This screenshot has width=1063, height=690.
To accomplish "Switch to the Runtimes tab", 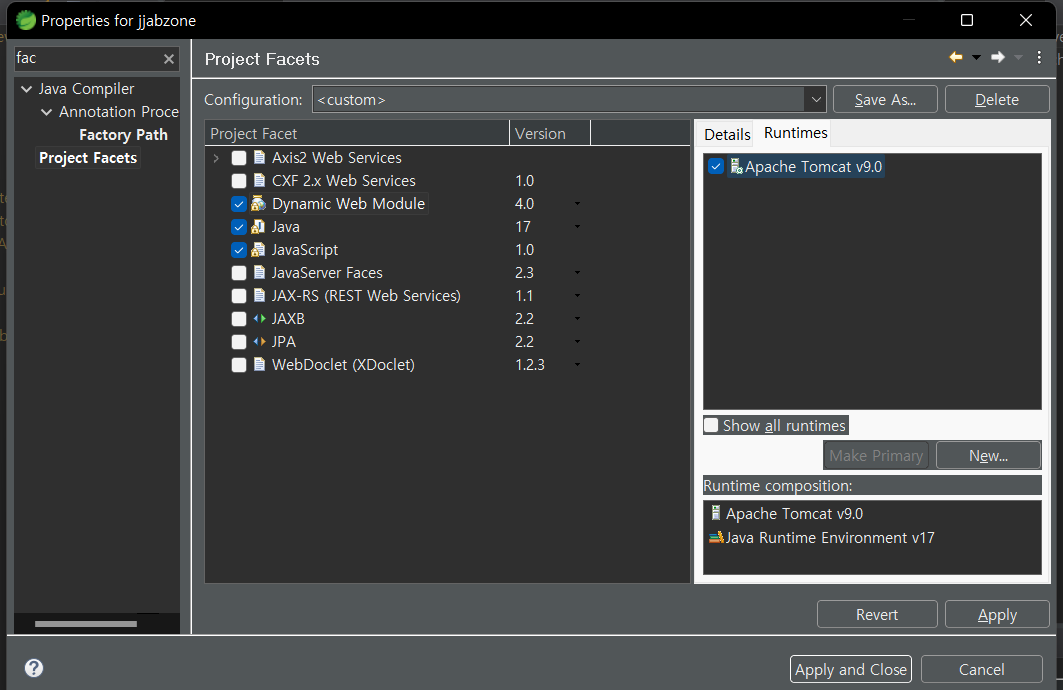I will pos(795,133).
